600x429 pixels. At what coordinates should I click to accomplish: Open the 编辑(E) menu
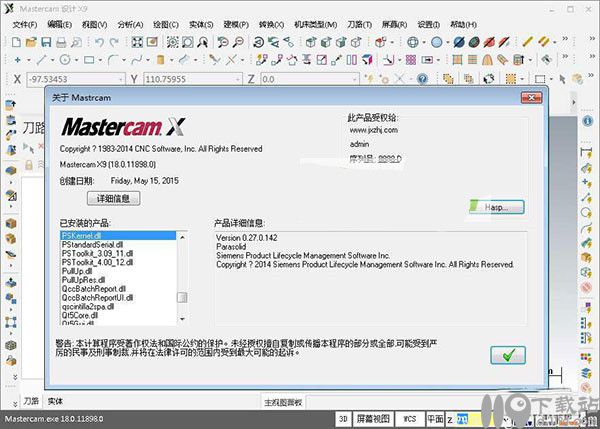click(59, 24)
